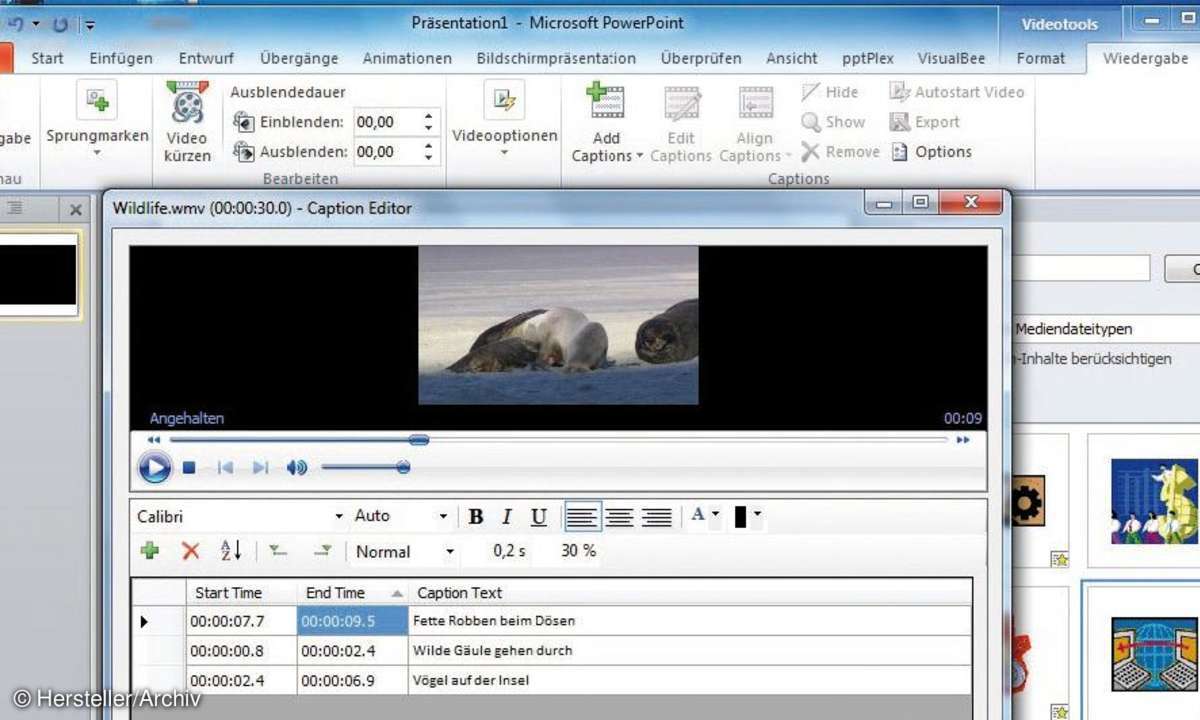Image resolution: width=1200 pixels, height=720 pixels.
Task: Click the Edit Captions icon
Action: tap(681, 104)
